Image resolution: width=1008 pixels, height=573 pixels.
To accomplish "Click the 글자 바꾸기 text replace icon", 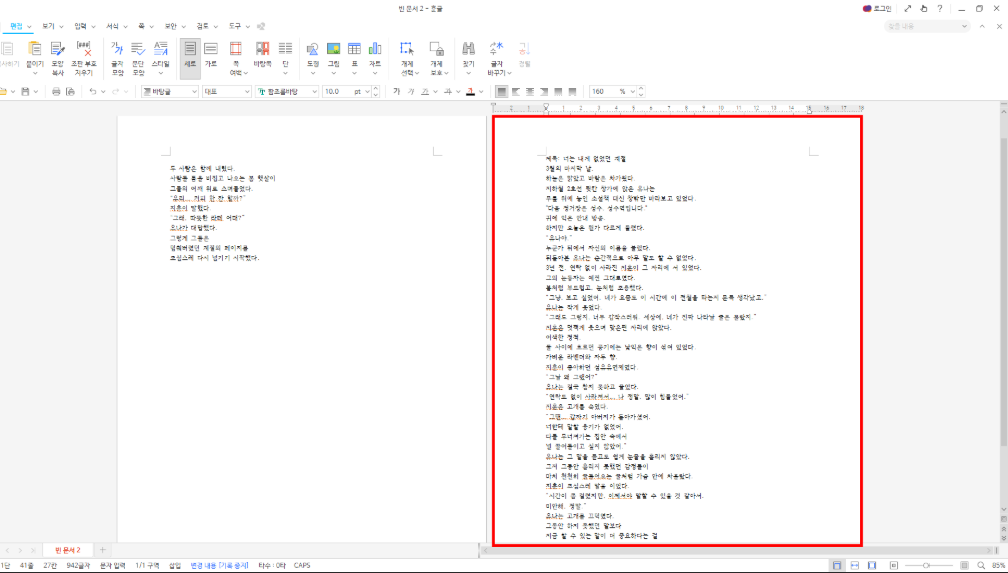I will 496,49.
